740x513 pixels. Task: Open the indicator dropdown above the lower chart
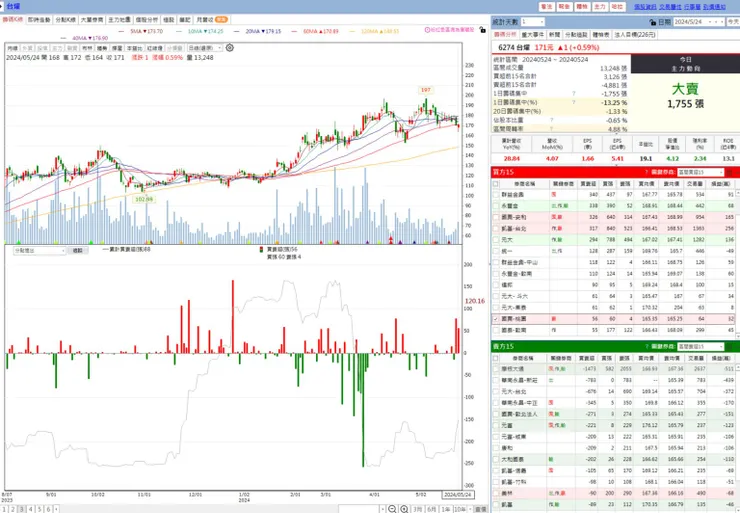(39, 251)
